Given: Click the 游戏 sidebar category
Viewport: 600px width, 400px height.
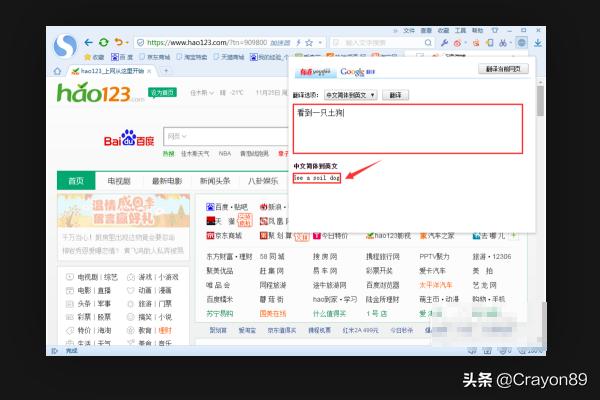Looking at the screenshot, I should 145,277.
